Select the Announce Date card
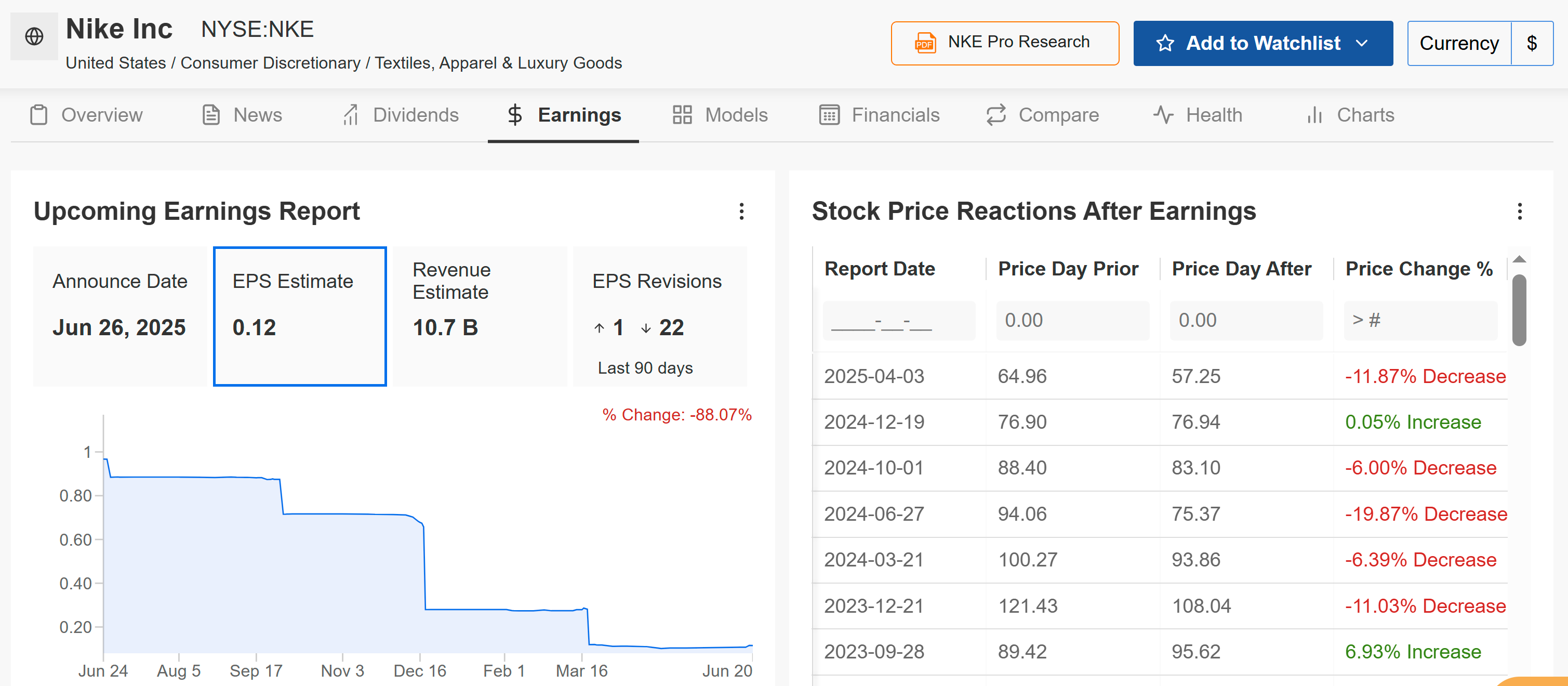The image size is (1568, 686). tap(119, 316)
